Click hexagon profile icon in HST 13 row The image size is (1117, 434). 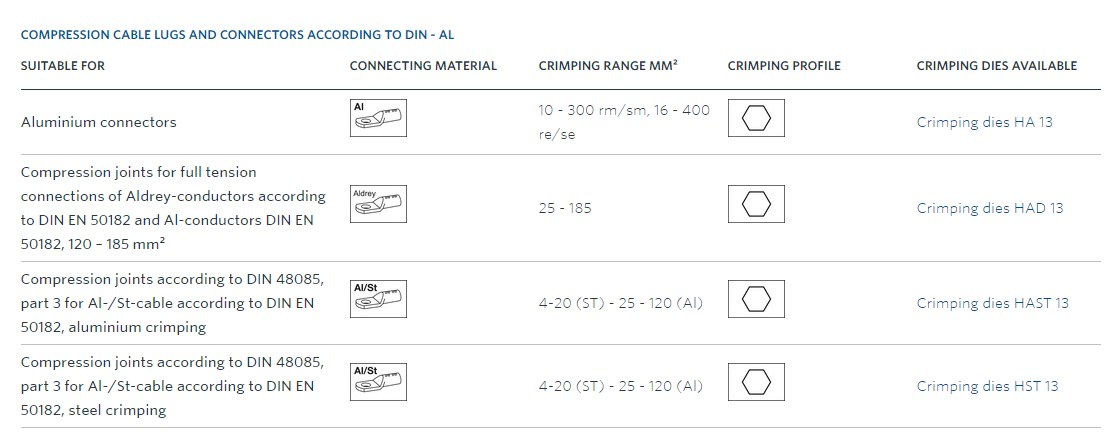tap(756, 382)
